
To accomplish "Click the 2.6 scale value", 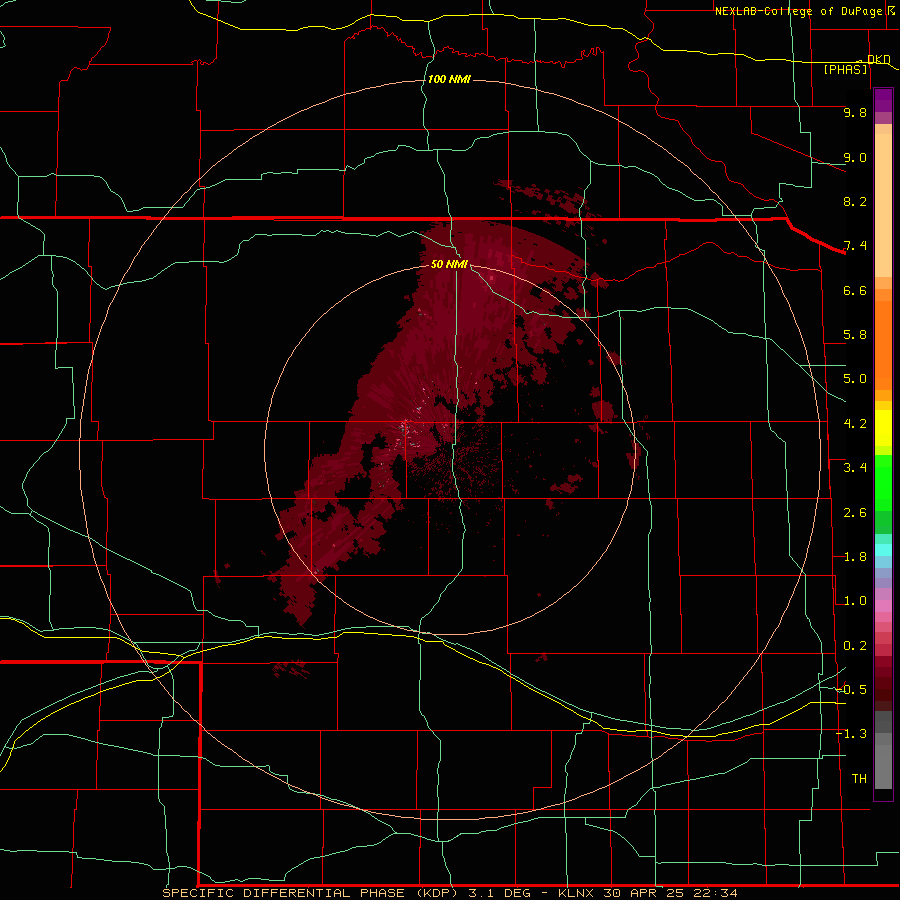I will point(855,513).
